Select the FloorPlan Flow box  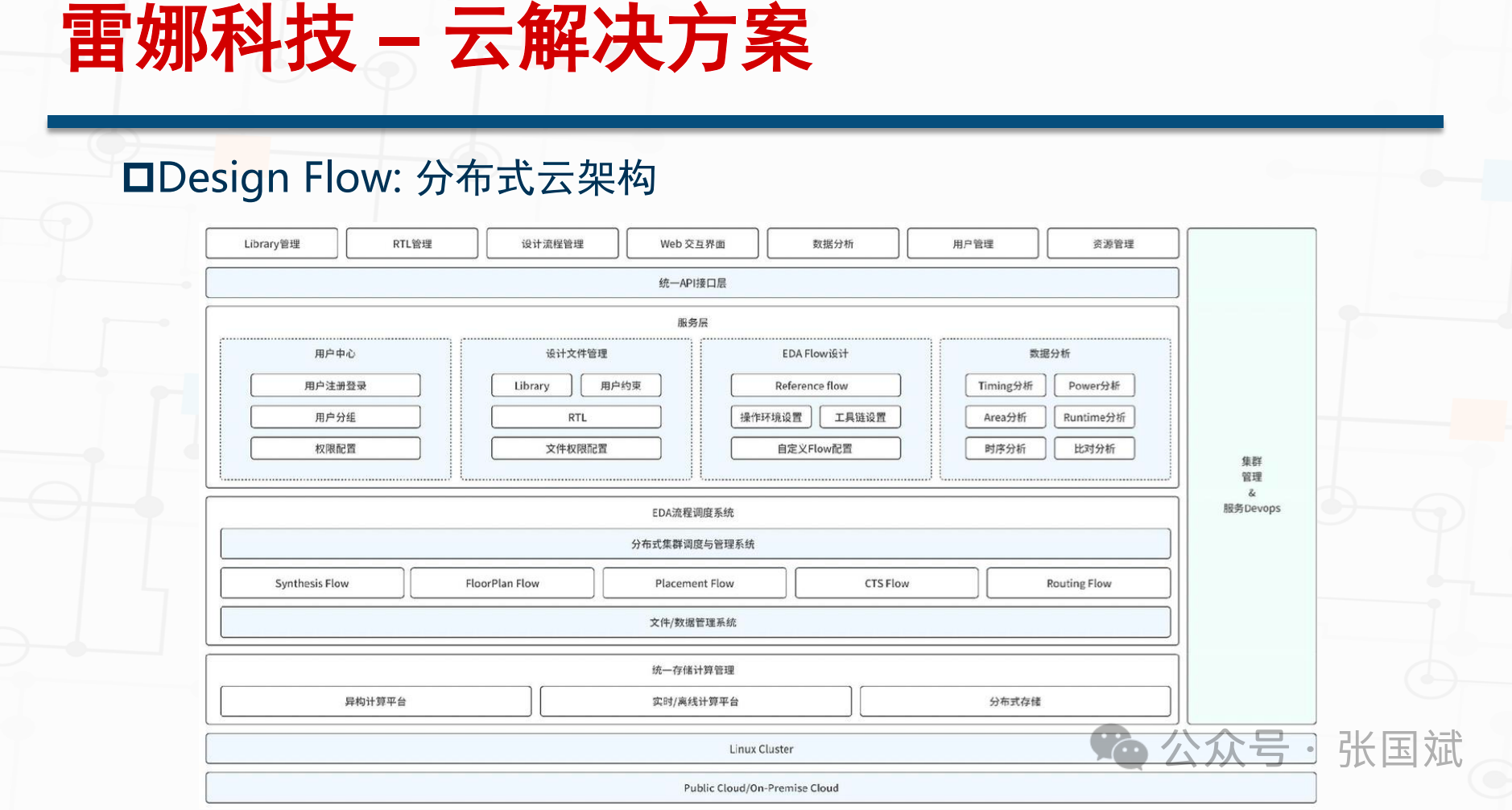(x=502, y=583)
